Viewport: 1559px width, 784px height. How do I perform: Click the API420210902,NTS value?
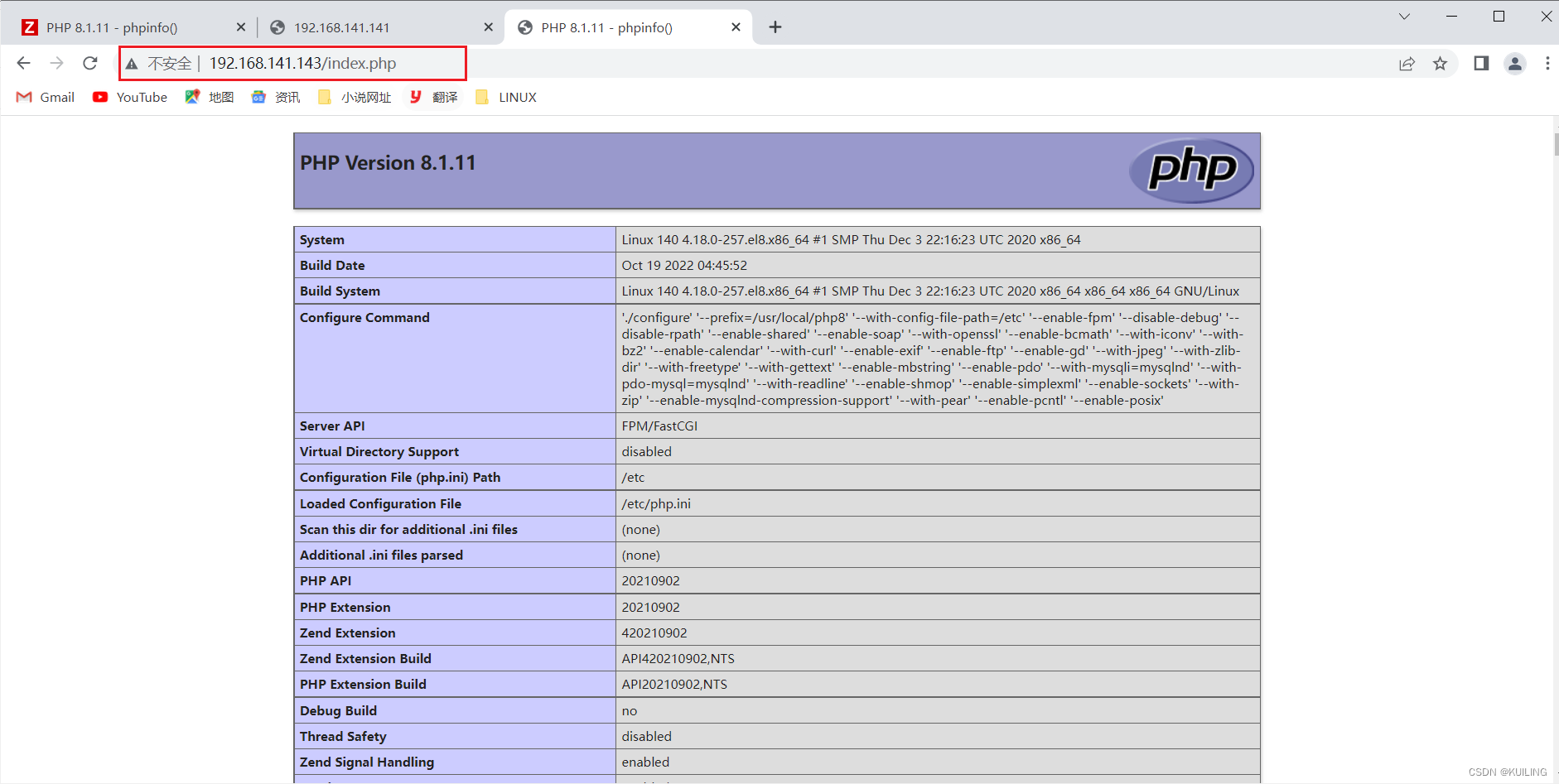678,659
